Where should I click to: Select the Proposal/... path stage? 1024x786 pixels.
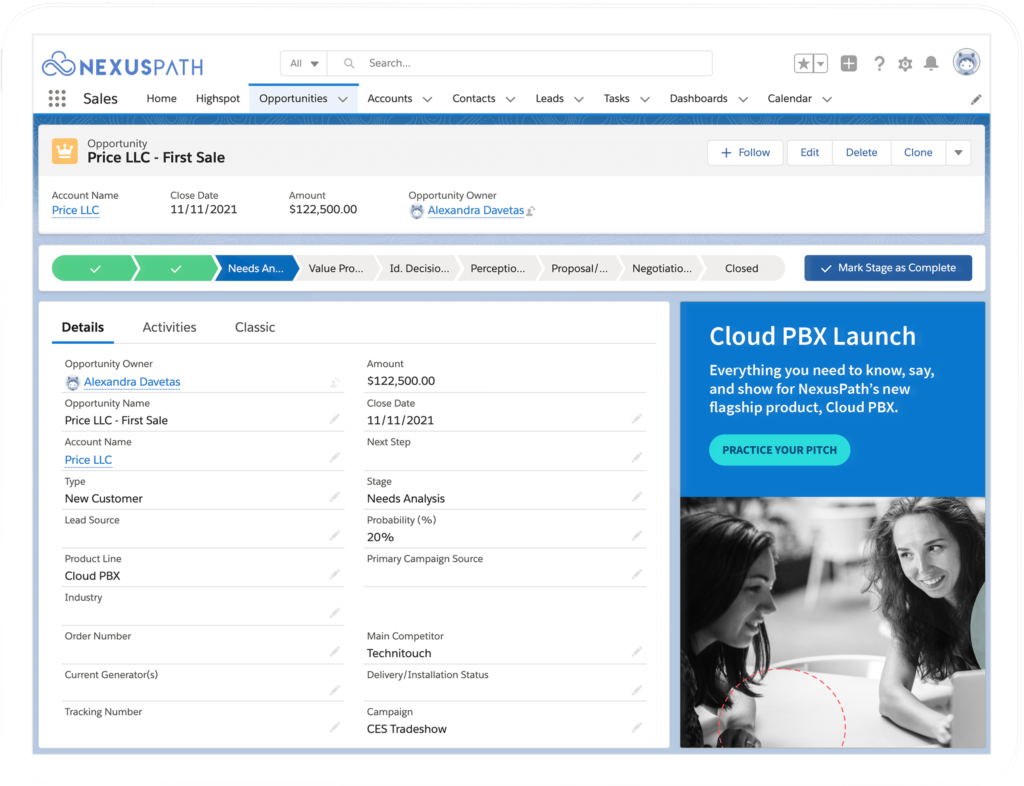[x=579, y=268]
